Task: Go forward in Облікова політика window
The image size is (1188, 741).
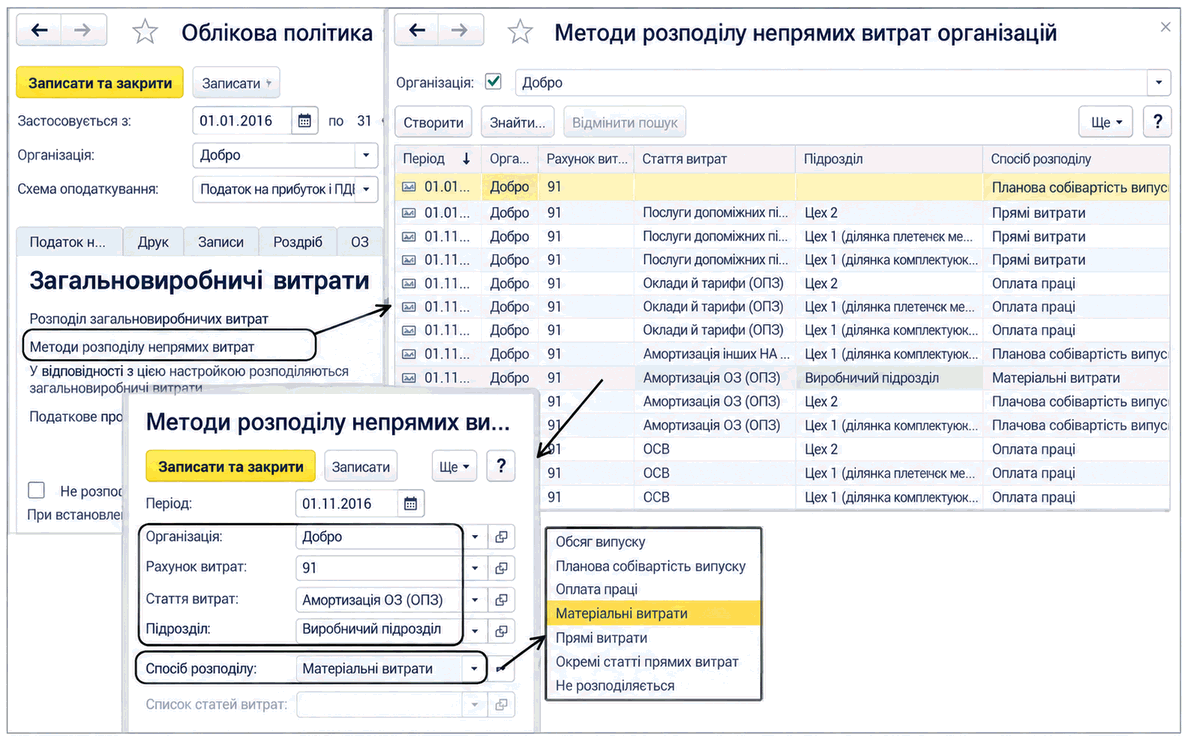Action: (x=83, y=30)
